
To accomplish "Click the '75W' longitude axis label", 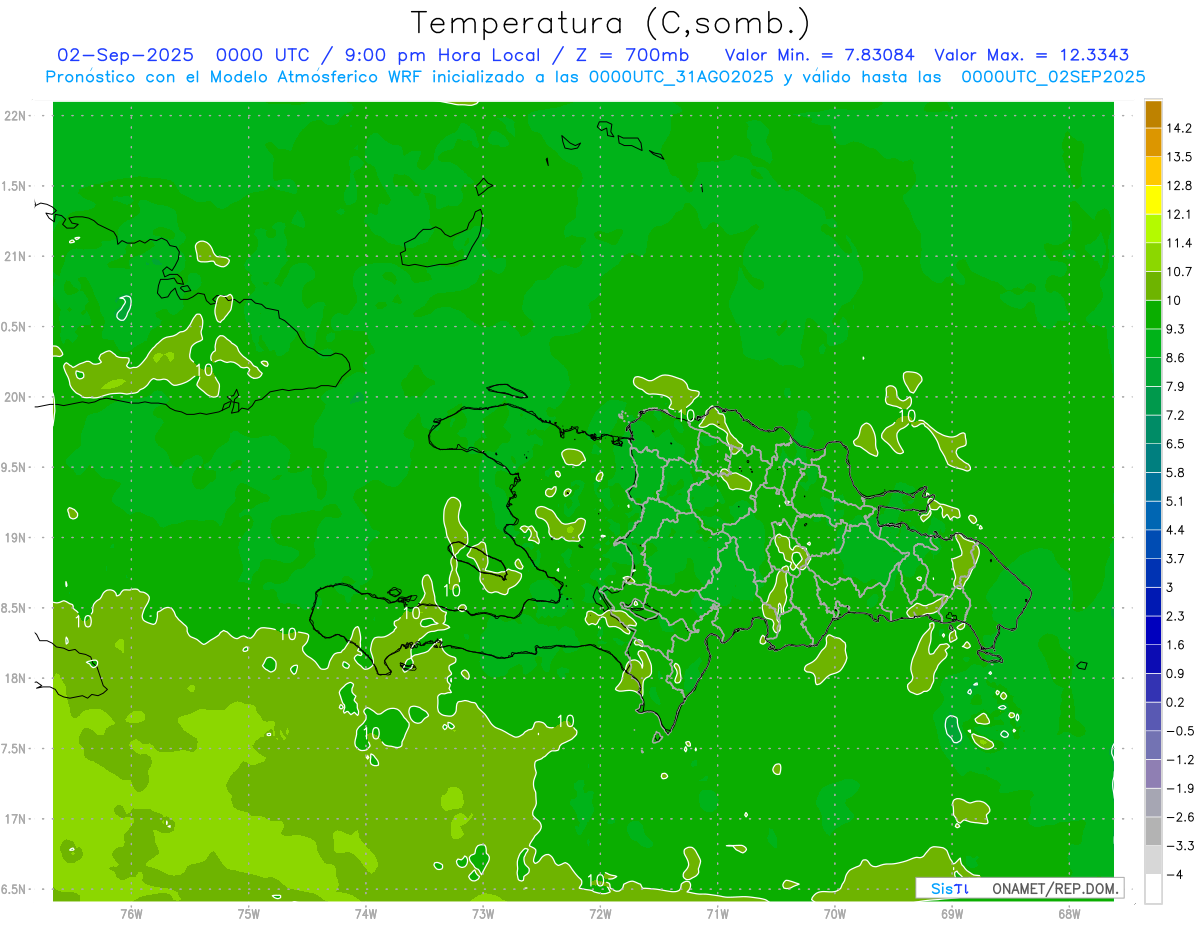I will [x=249, y=913].
